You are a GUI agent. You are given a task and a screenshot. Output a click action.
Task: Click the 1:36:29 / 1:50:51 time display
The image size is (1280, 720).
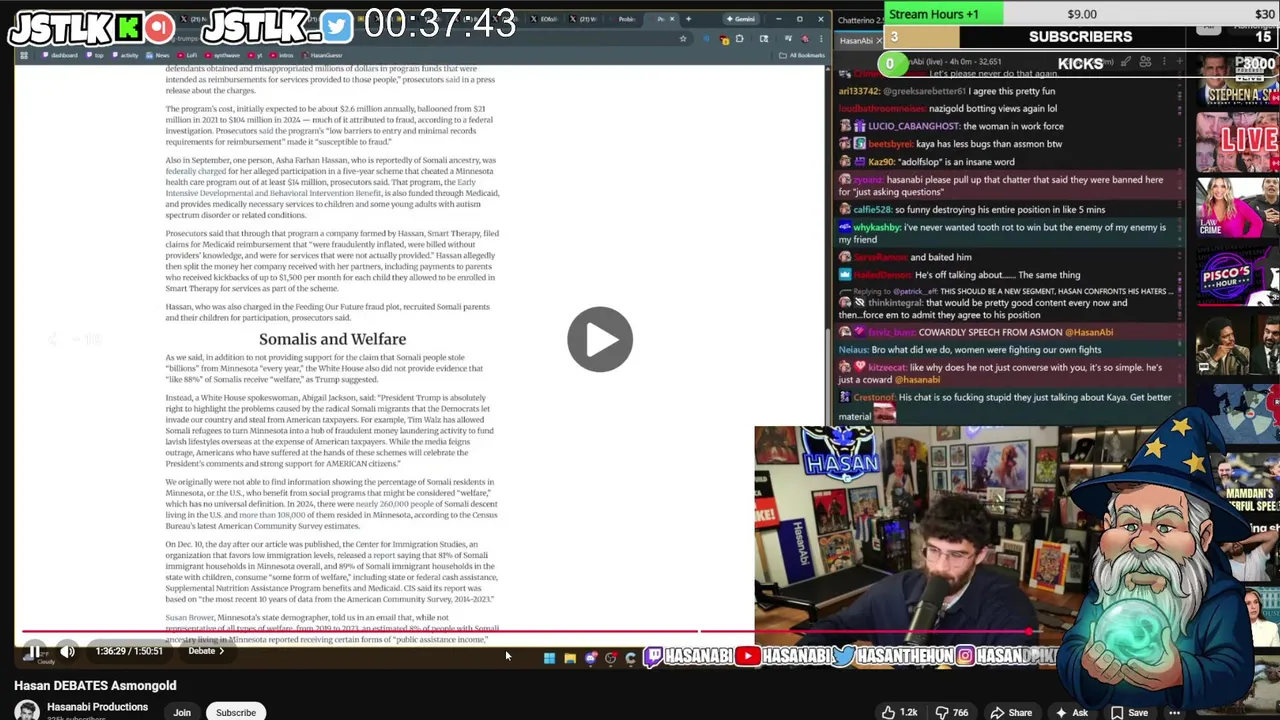129,651
